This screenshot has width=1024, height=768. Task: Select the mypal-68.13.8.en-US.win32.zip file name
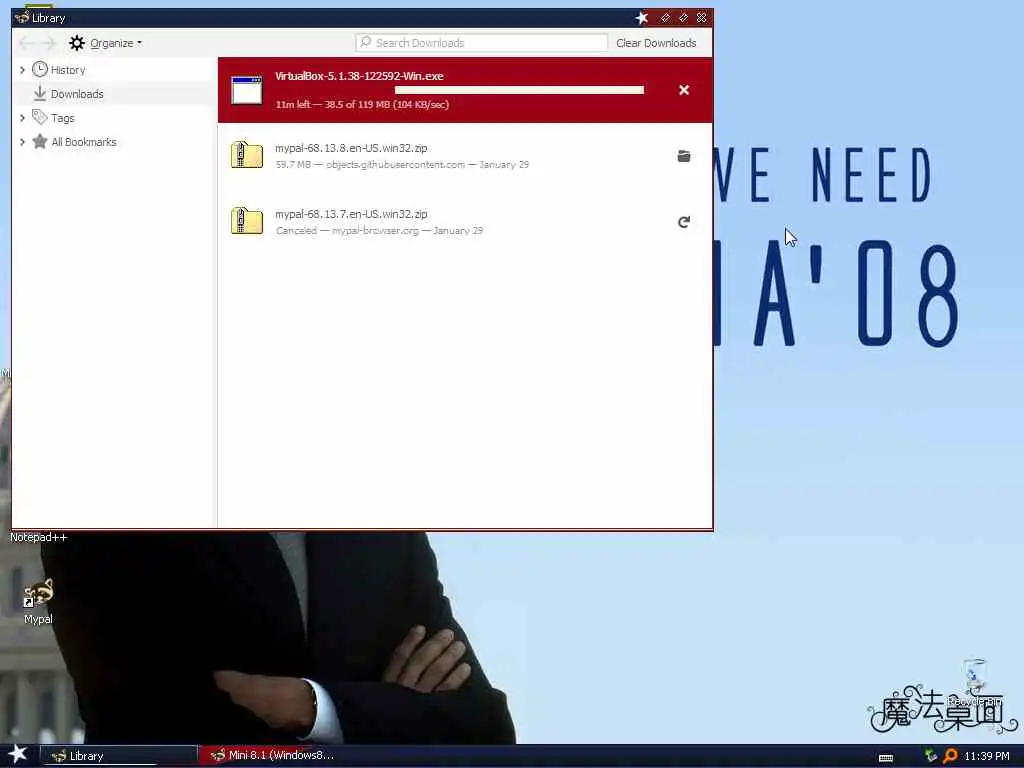point(351,148)
